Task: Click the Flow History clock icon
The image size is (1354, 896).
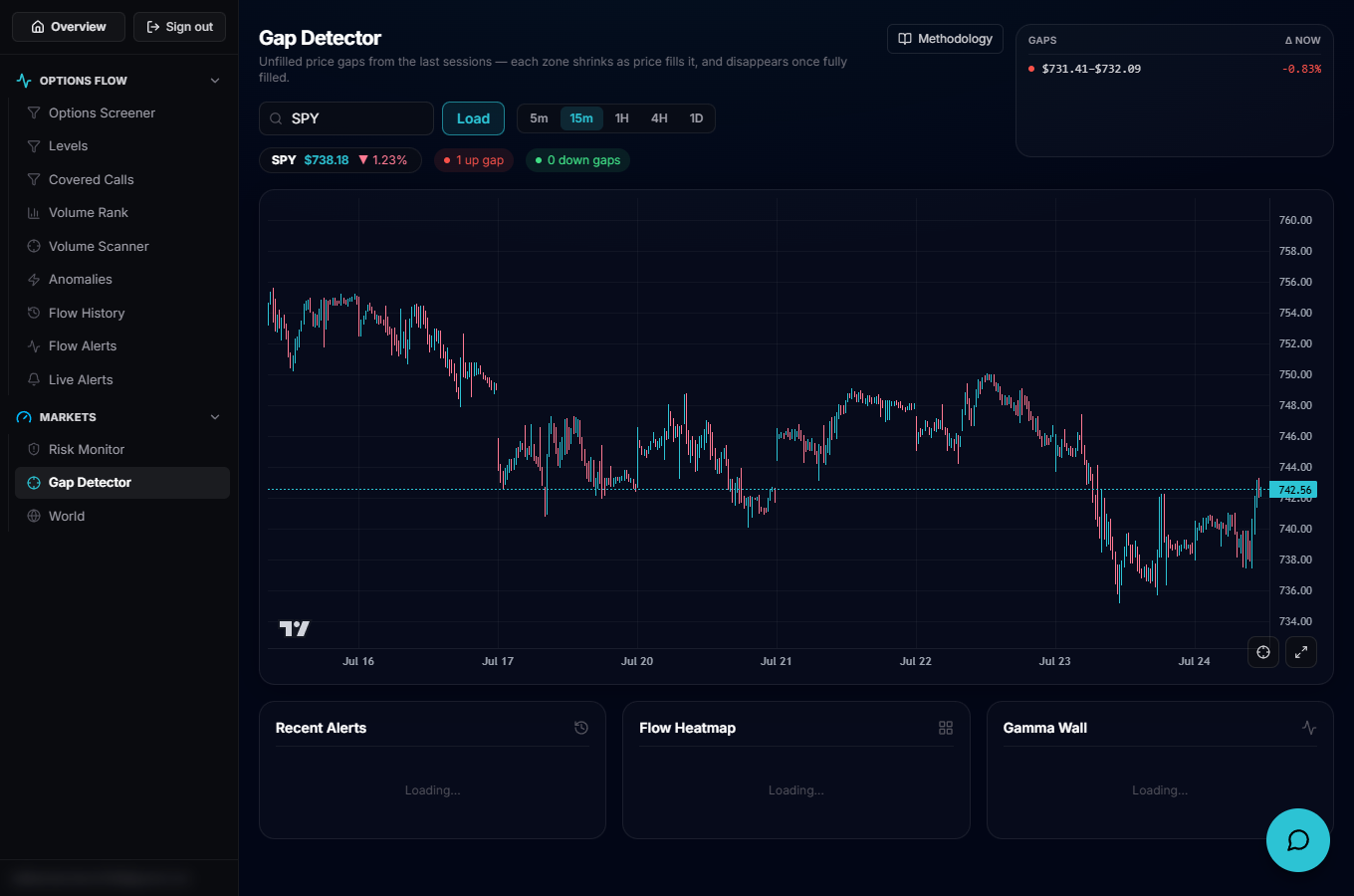Action: [34, 314]
